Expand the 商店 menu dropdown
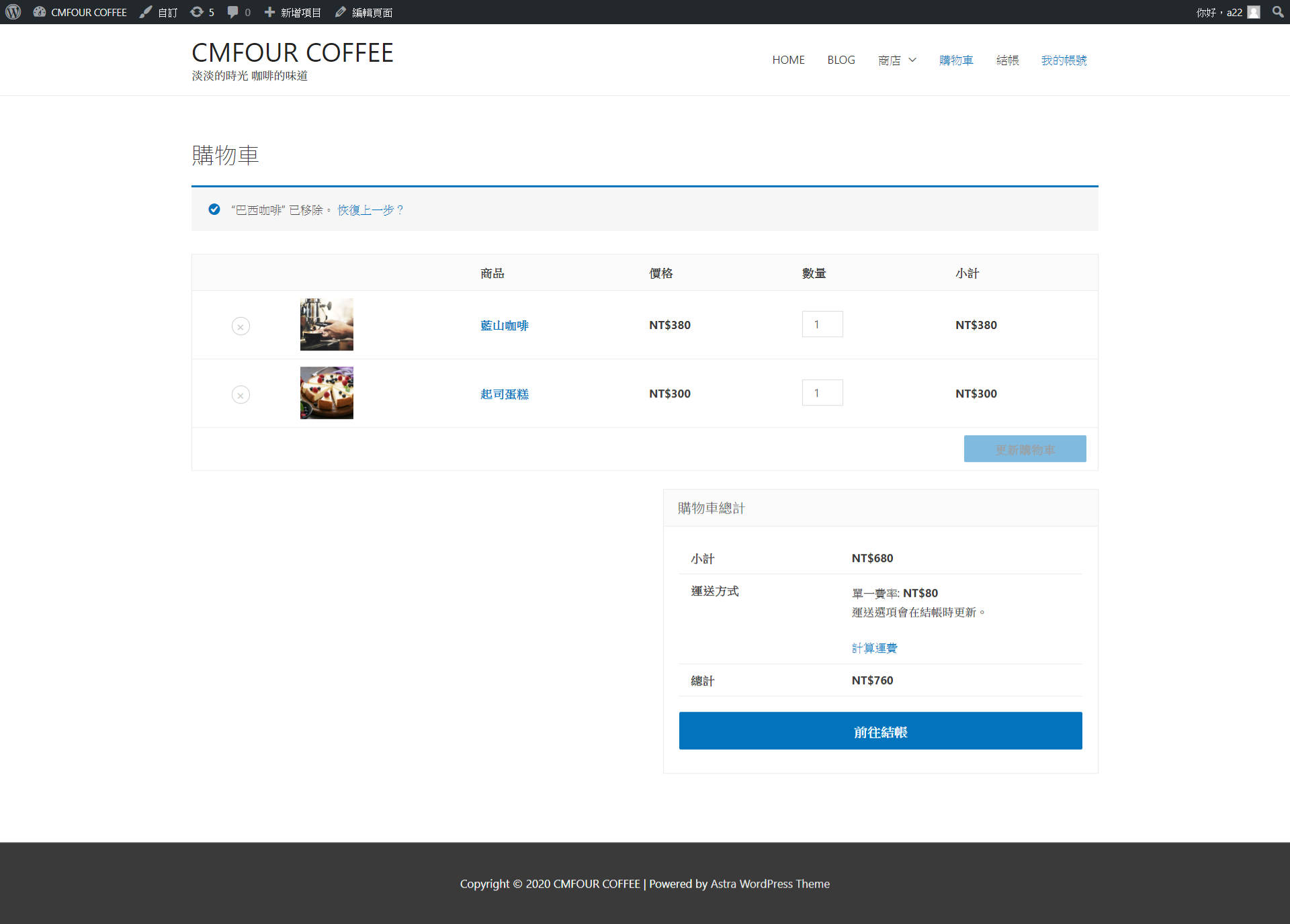This screenshot has width=1290, height=924. [912, 60]
